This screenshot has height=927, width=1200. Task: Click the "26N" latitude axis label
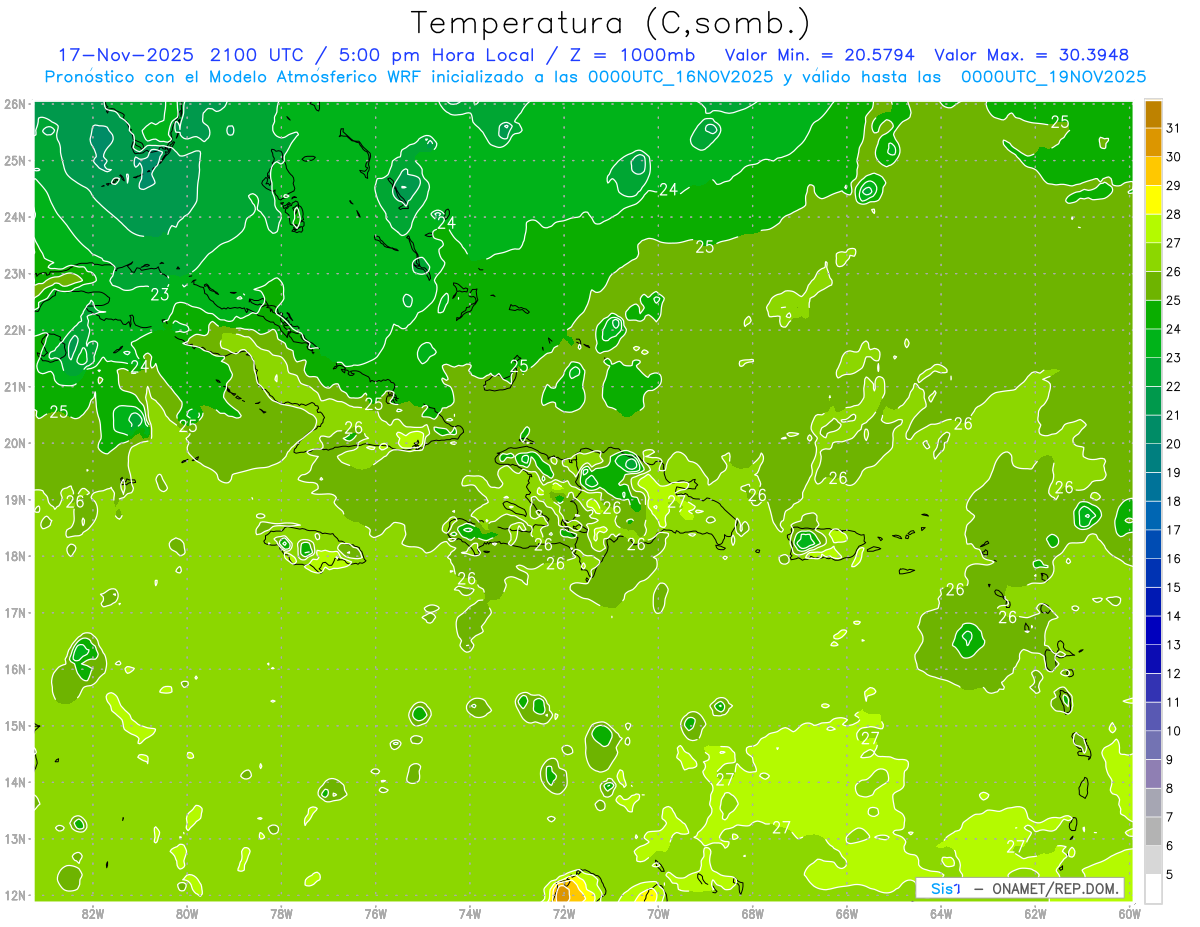coord(14,104)
